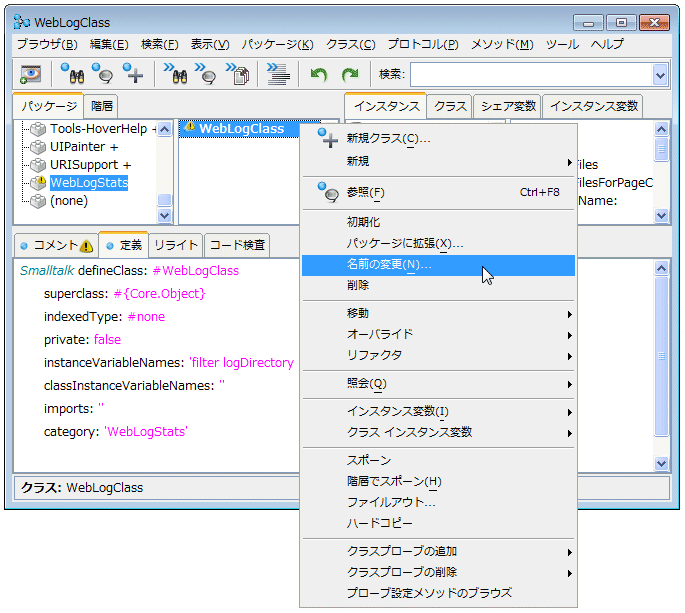Click the binoculars find class toolbar icon
685x613 pixels.
tap(71, 74)
